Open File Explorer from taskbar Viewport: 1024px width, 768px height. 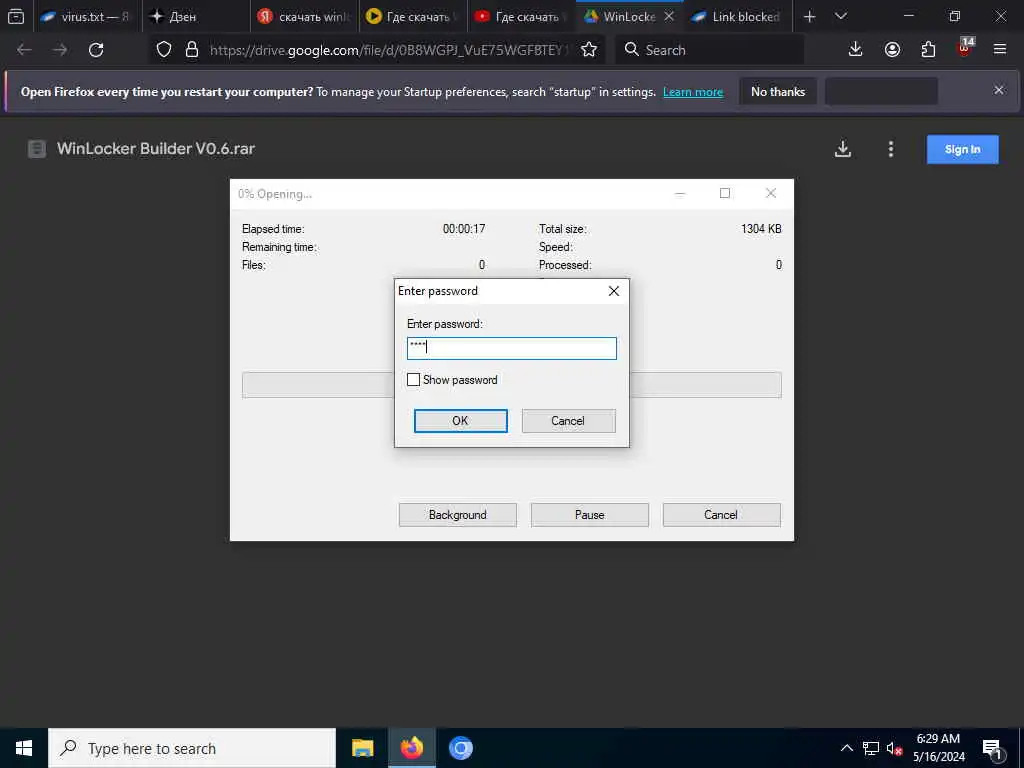(x=362, y=748)
